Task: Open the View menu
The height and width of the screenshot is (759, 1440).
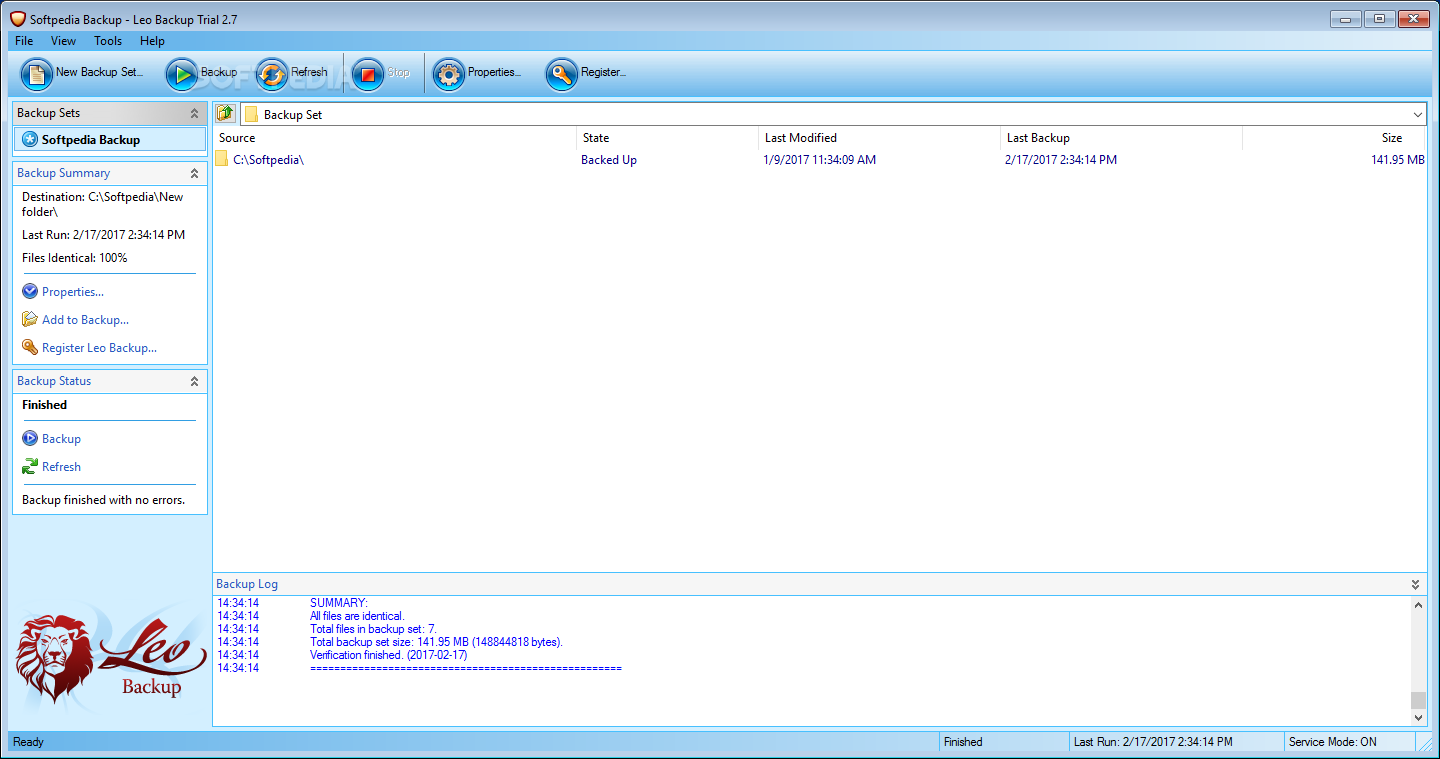Action: click(64, 41)
